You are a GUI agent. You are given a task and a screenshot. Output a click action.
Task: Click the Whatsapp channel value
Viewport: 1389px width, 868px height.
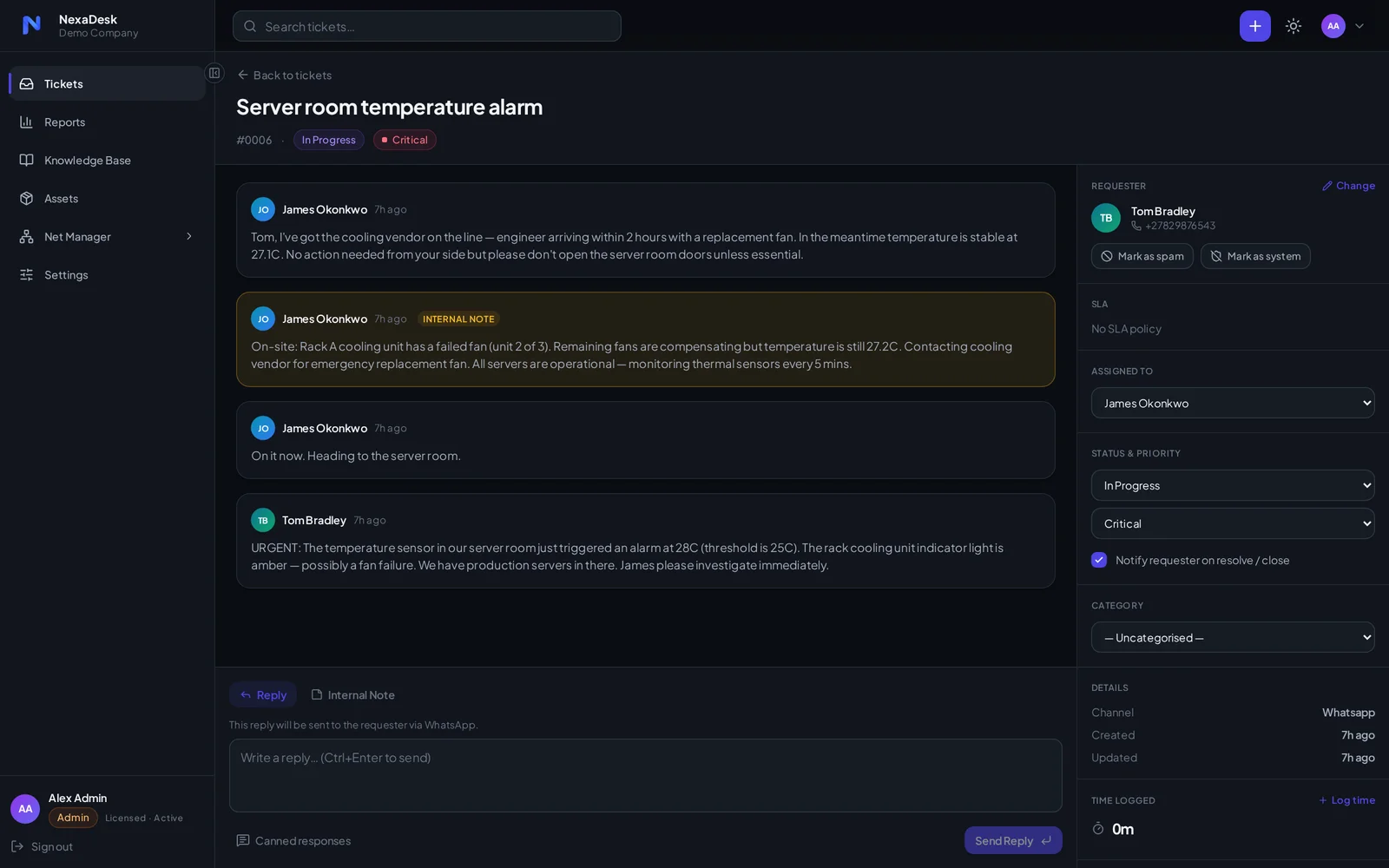coord(1348,713)
